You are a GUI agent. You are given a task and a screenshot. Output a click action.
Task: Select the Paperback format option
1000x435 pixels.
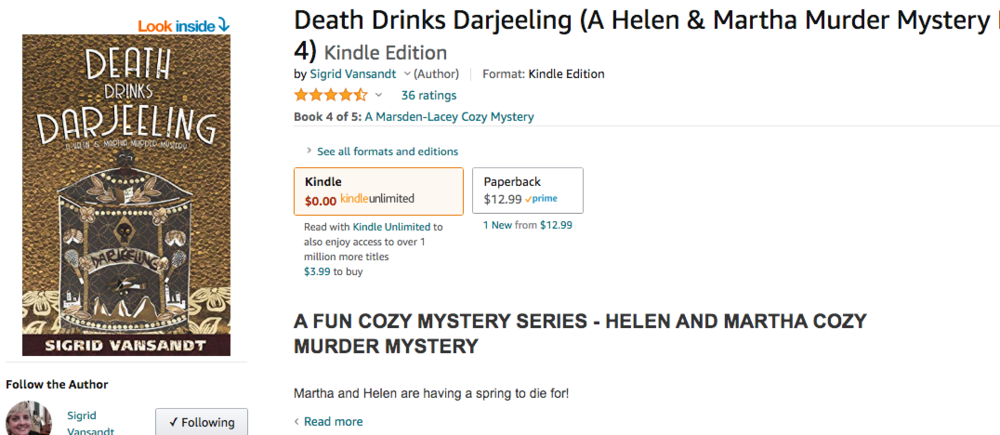[x=527, y=190]
